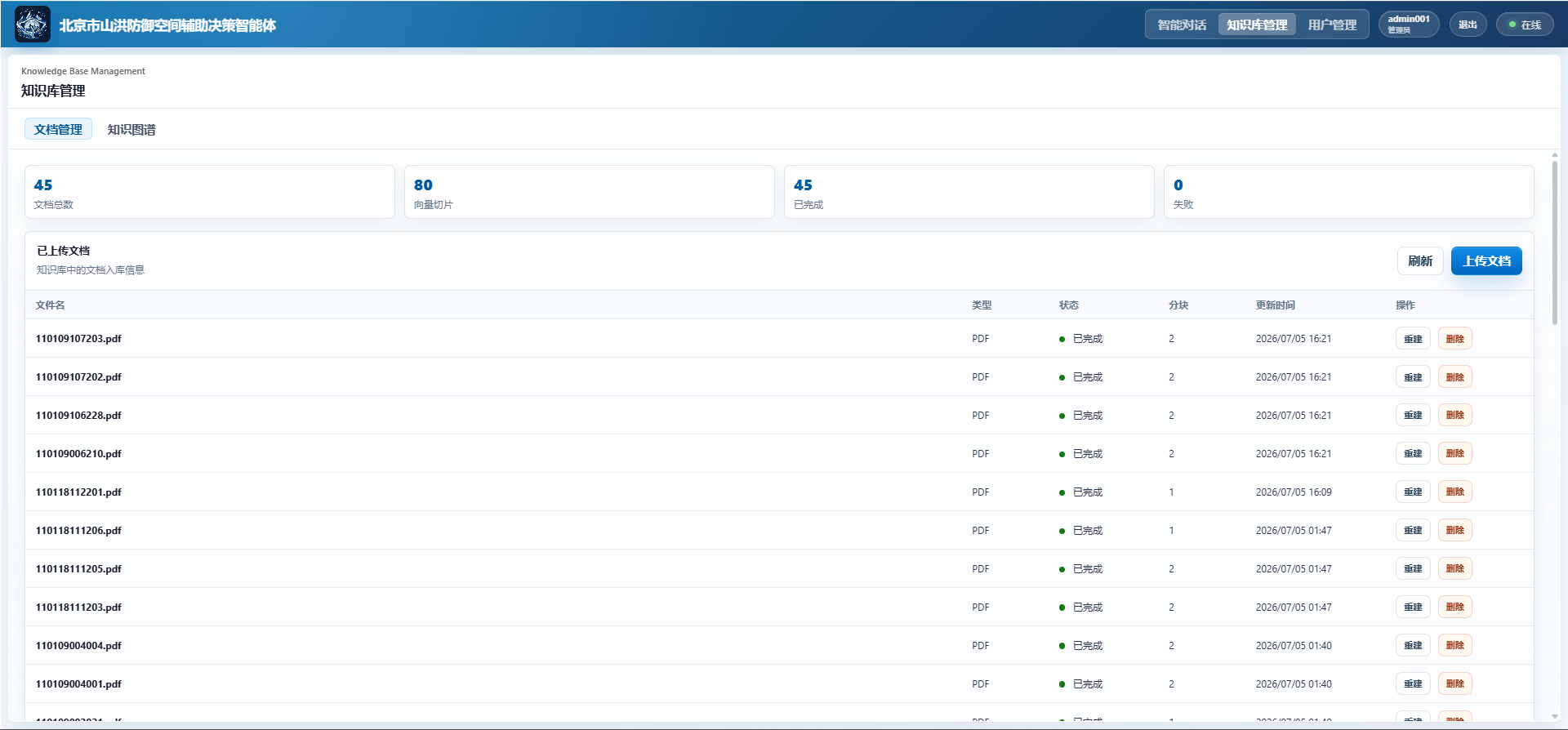Delete the 110118112201.pdf document

point(1454,492)
